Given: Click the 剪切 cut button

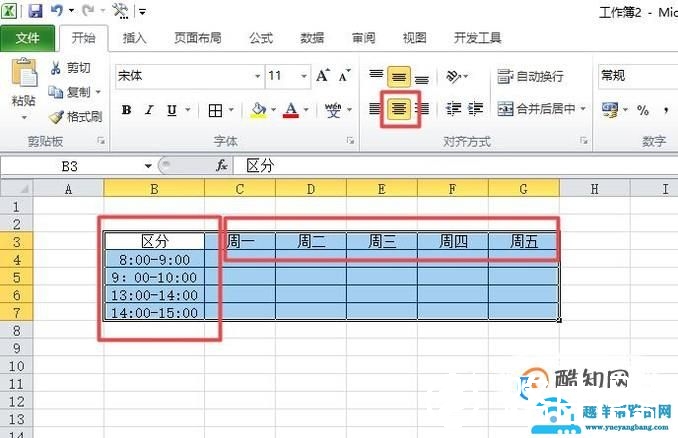Looking at the screenshot, I should tap(70, 68).
